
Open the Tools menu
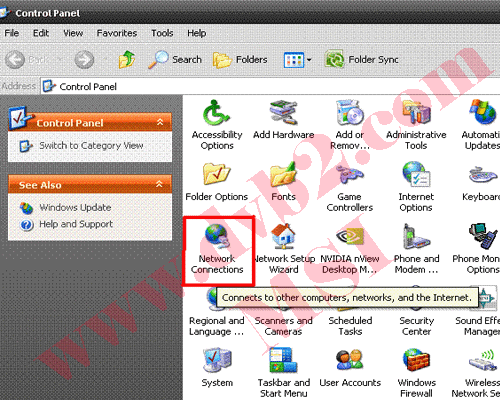point(162,33)
